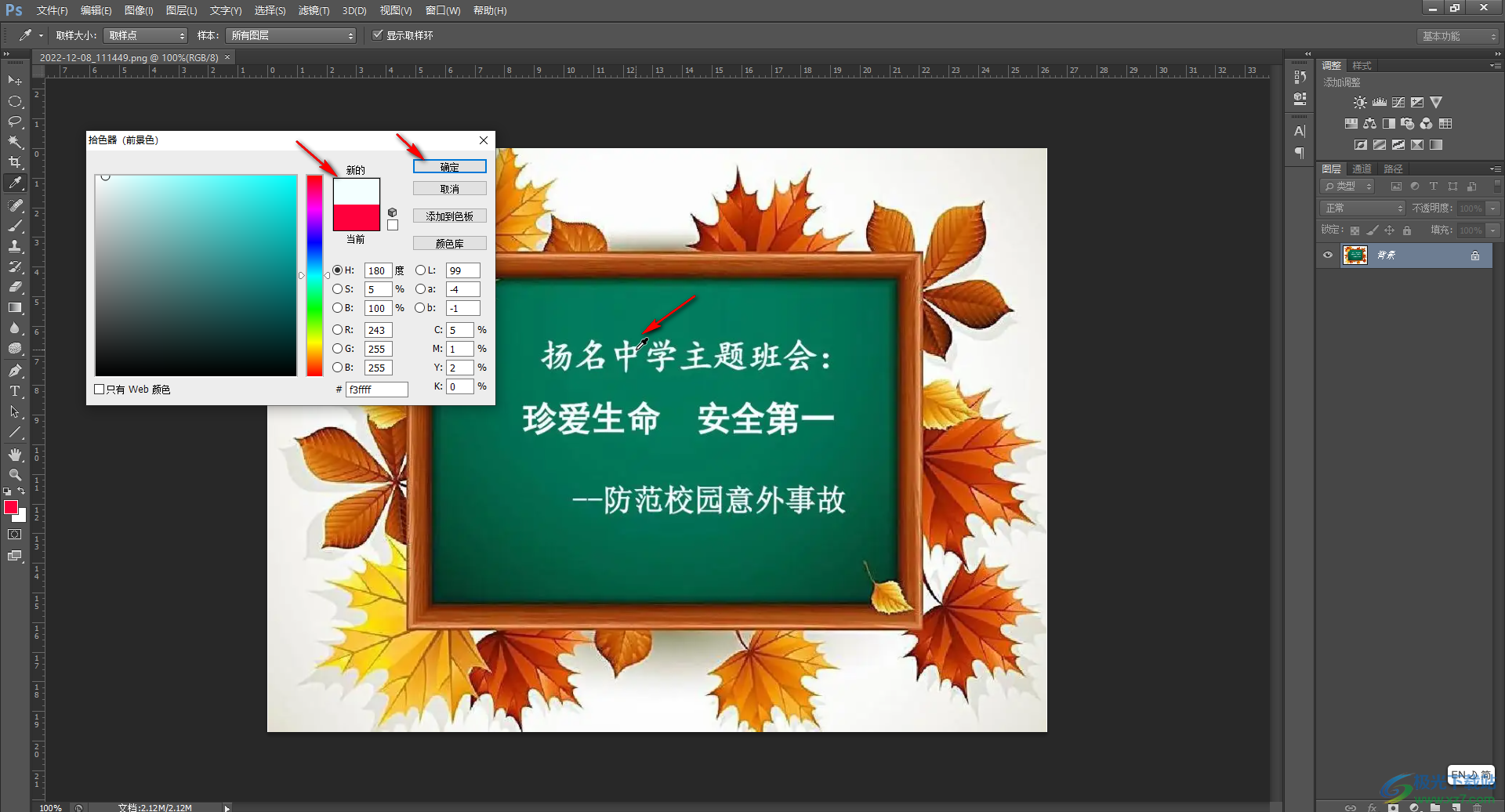The width and height of the screenshot is (1505, 812).
Task: Select the Path Selection tool
Action: pyautogui.click(x=15, y=411)
